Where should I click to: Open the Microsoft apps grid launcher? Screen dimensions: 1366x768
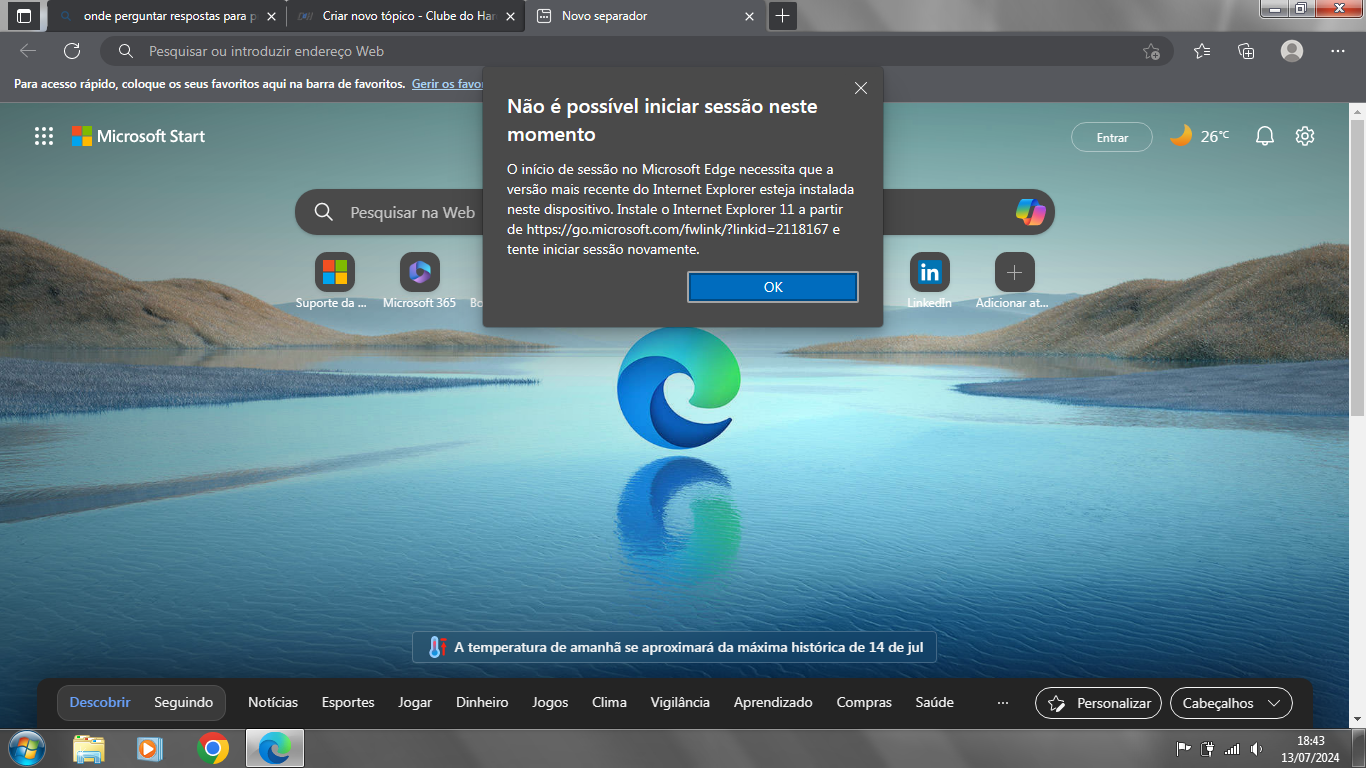44,137
